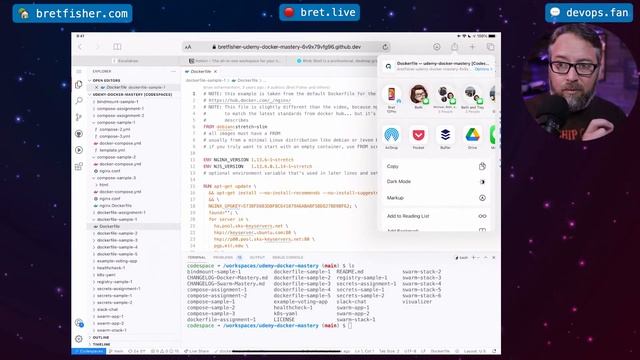Screen dimensions: 640x360
Task: Open compose-2.yml in the explorer
Action: (115, 129)
